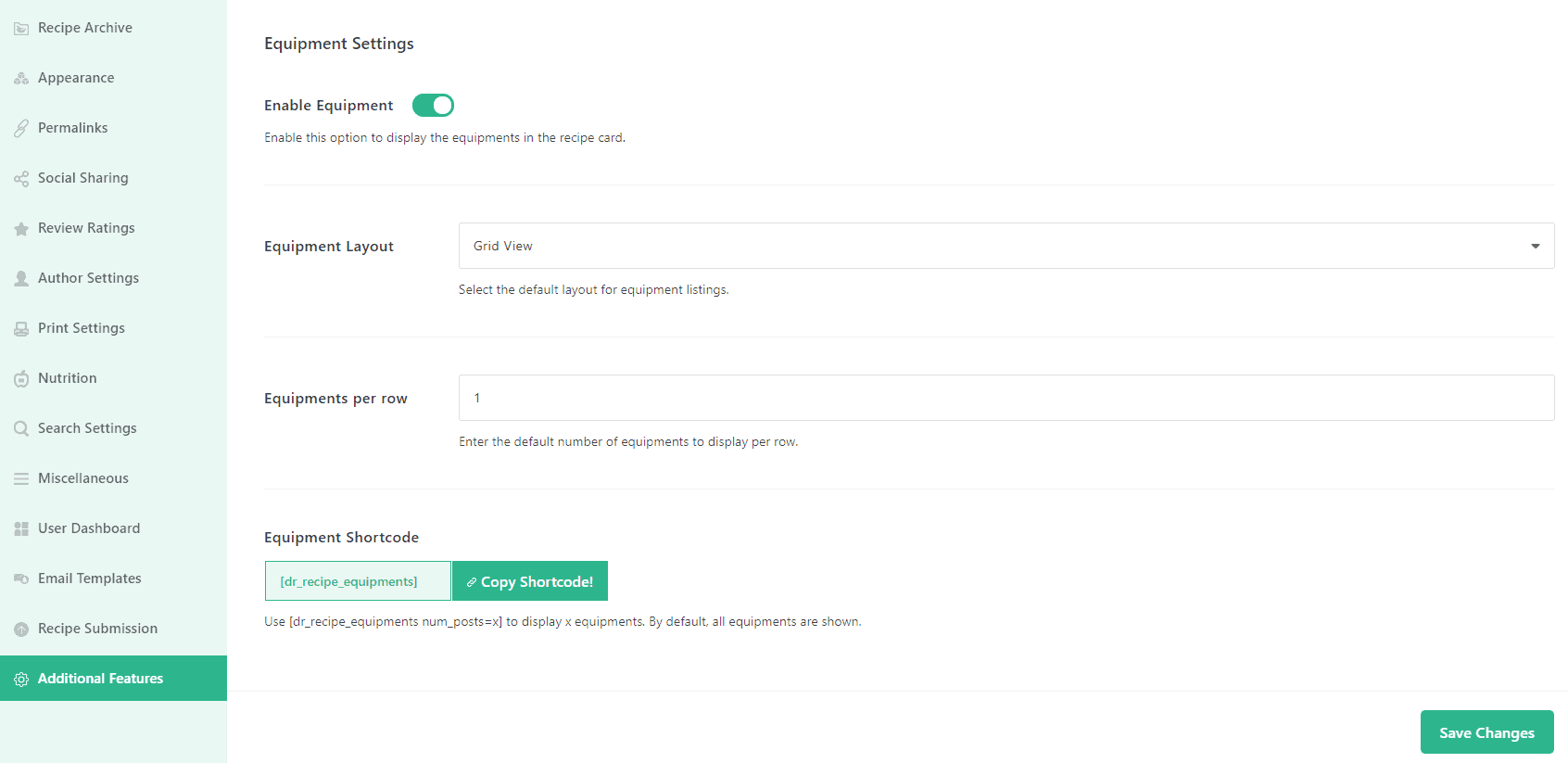Go to Appearance settings tab
Screen dimensions: 1568x763
point(113,78)
